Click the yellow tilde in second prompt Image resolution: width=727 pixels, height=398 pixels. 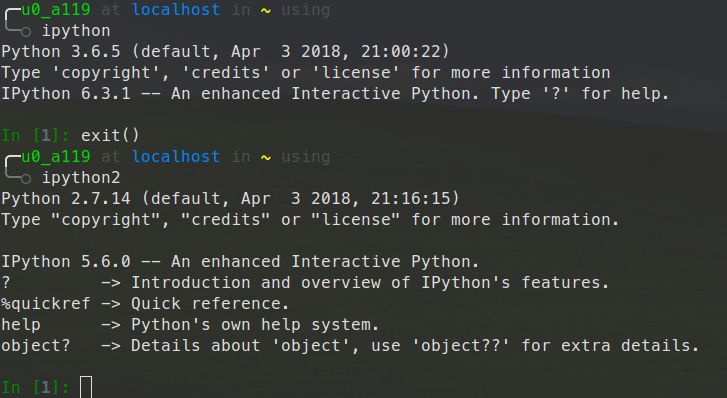[x=266, y=158]
